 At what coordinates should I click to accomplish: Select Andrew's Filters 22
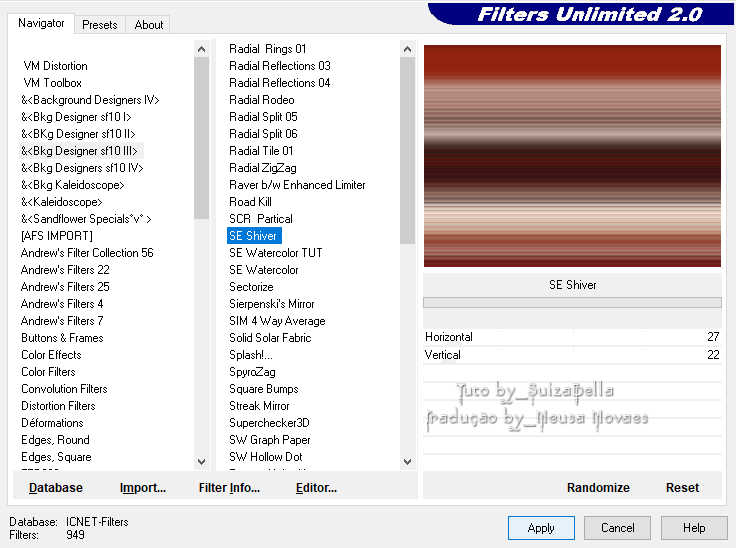65,270
